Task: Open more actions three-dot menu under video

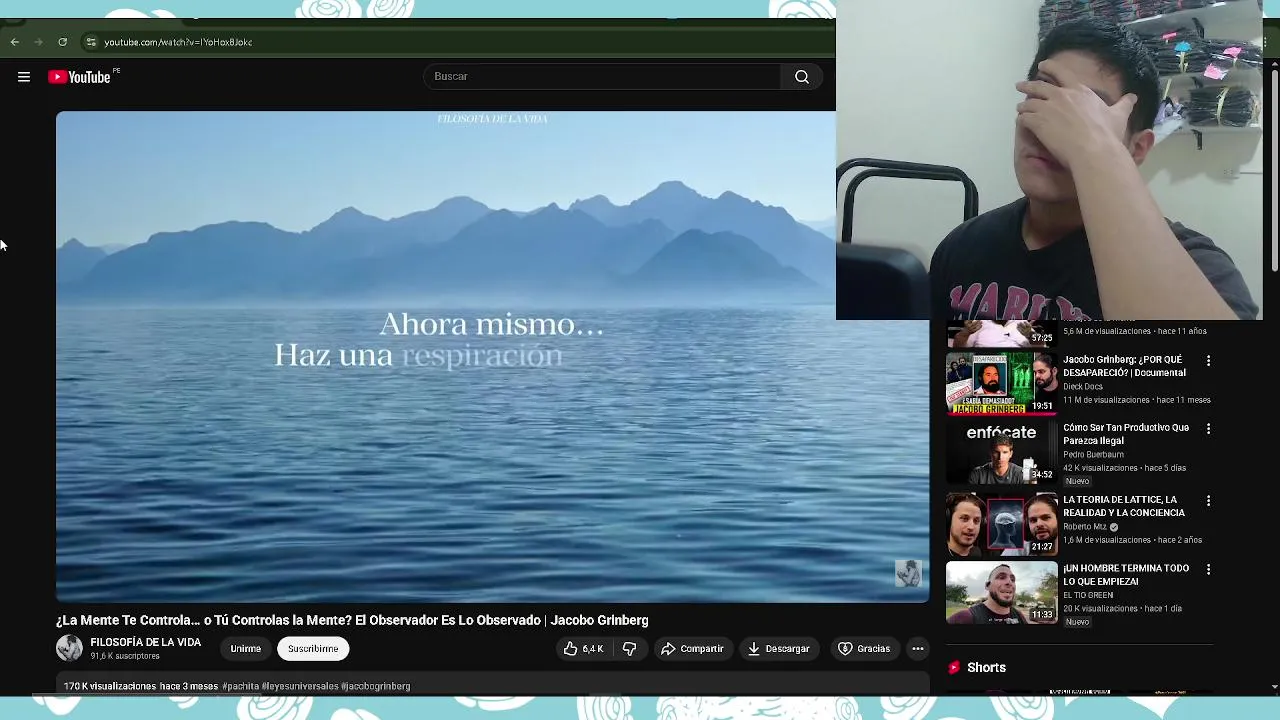Action: click(x=918, y=648)
